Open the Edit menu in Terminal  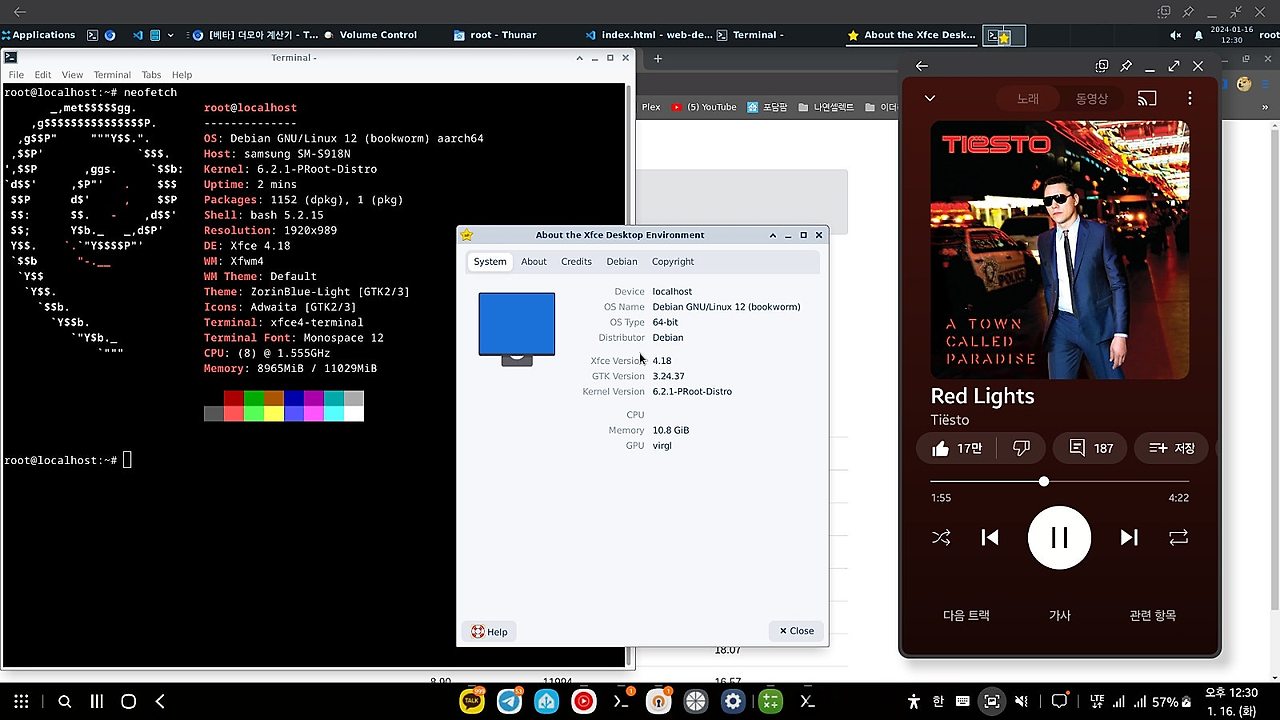[43, 75]
